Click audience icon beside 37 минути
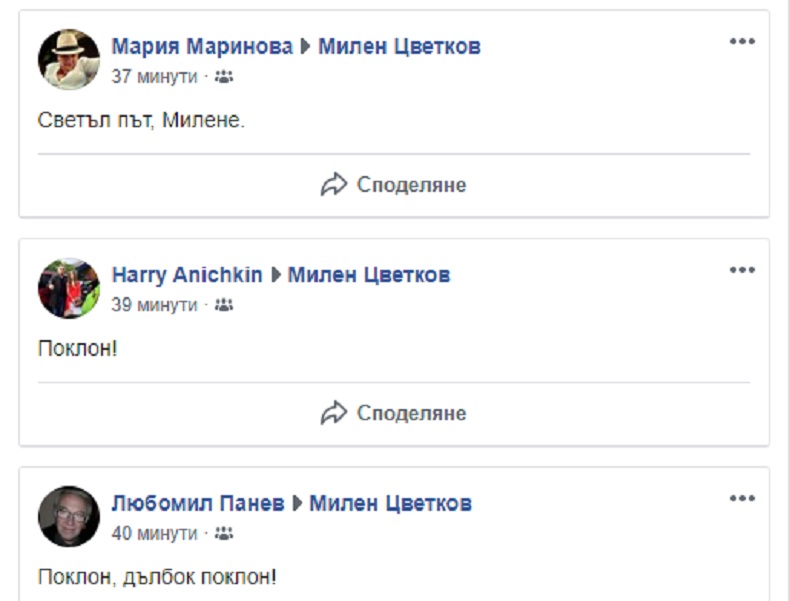 (223, 77)
